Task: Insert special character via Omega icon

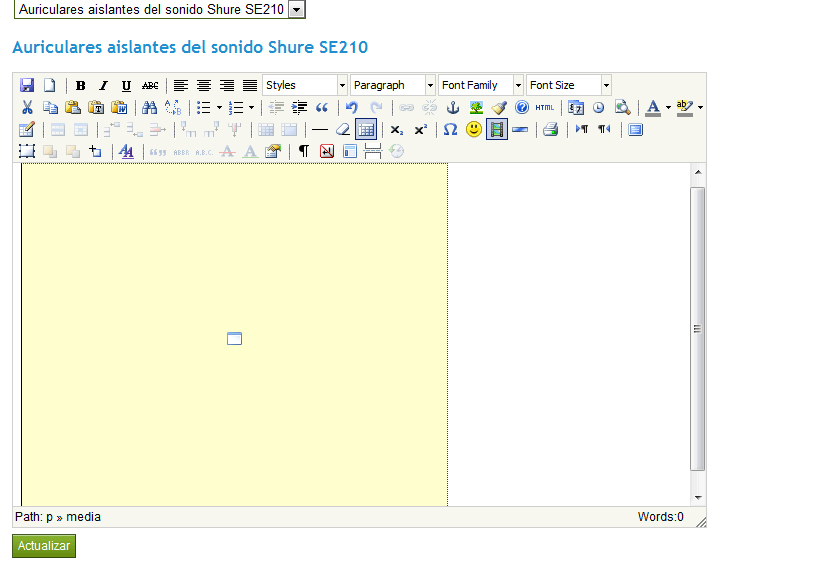Action: pos(450,130)
